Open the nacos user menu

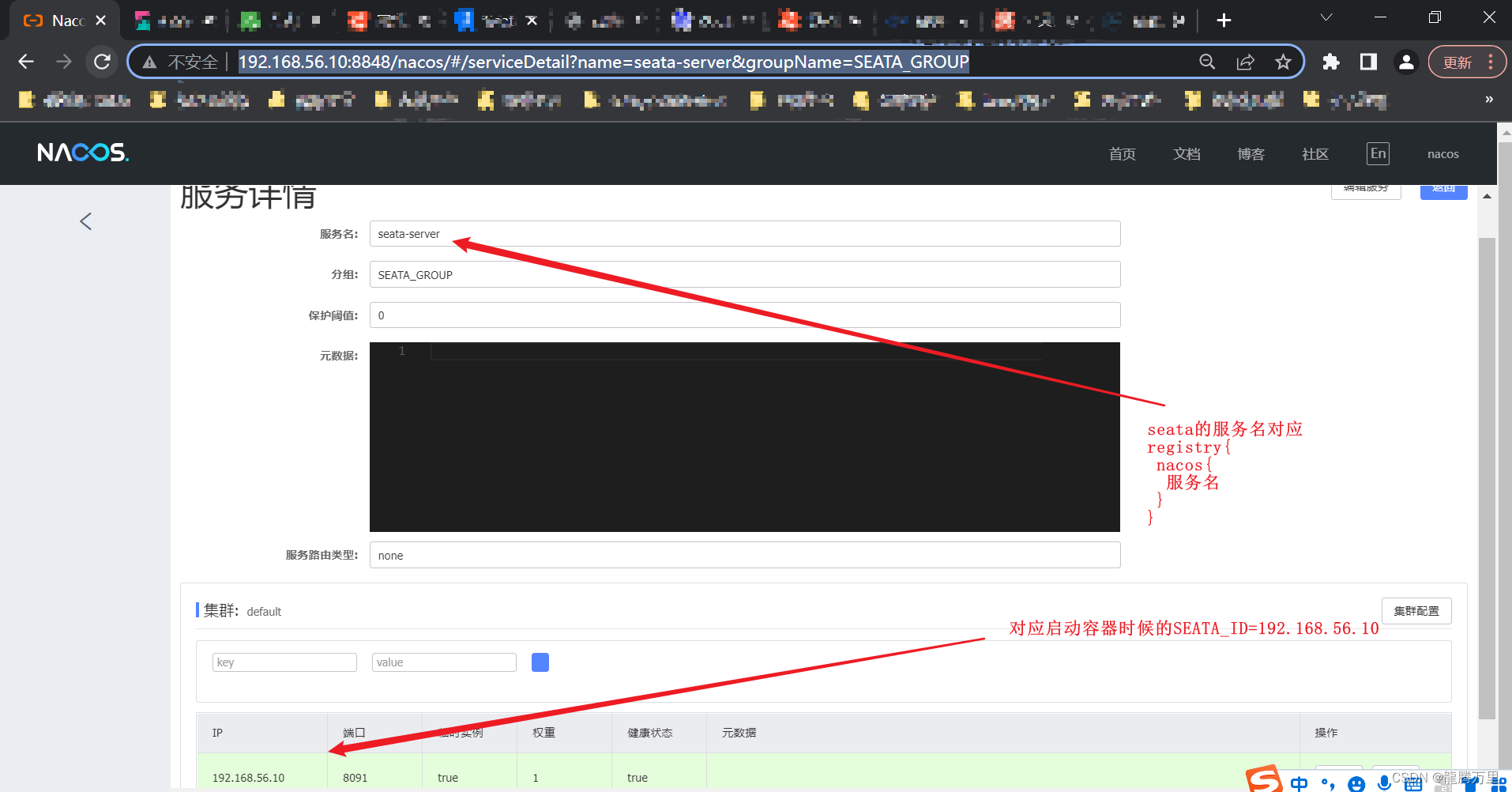(1442, 154)
